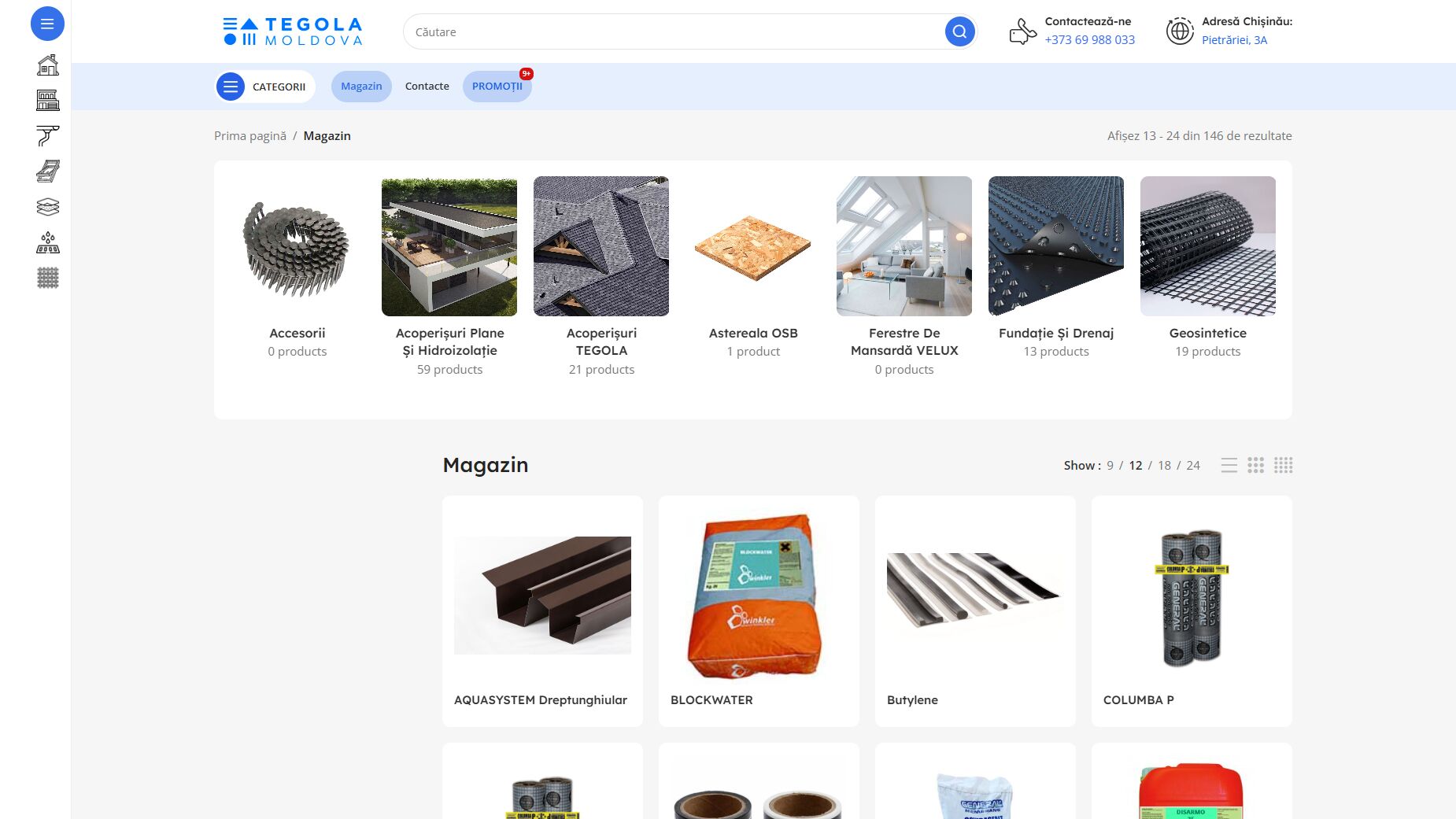
Task: Open the Contacte menu item
Action: point(427,87)
